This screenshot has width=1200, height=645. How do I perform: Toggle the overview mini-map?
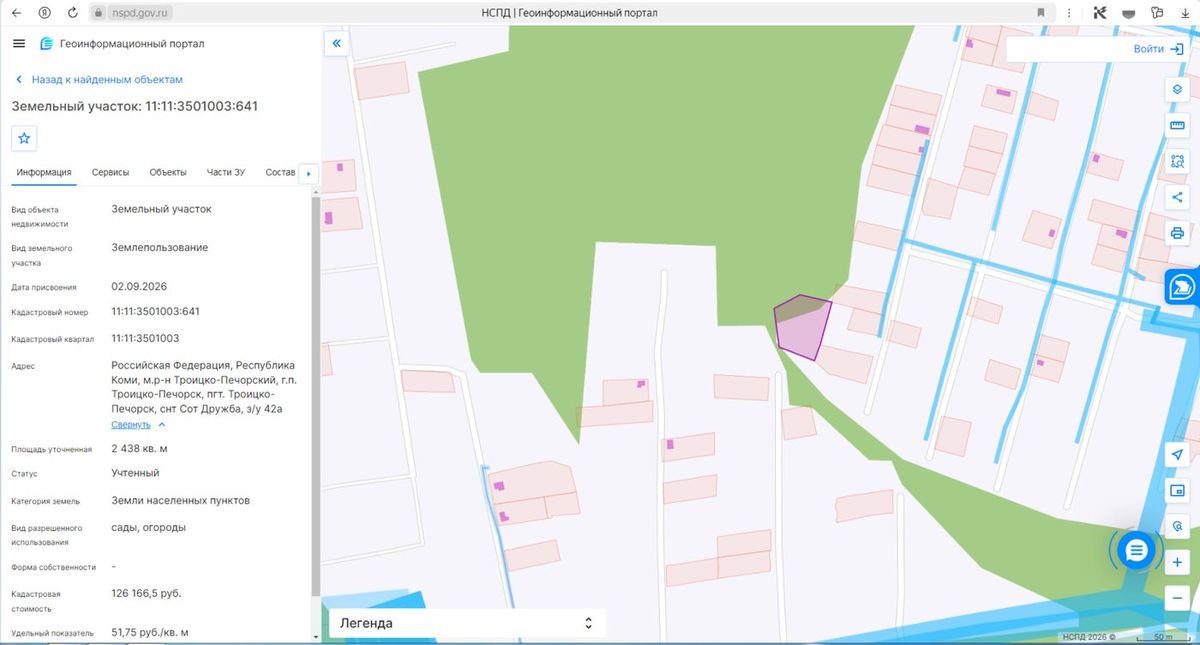click(x=1177, y=491)
